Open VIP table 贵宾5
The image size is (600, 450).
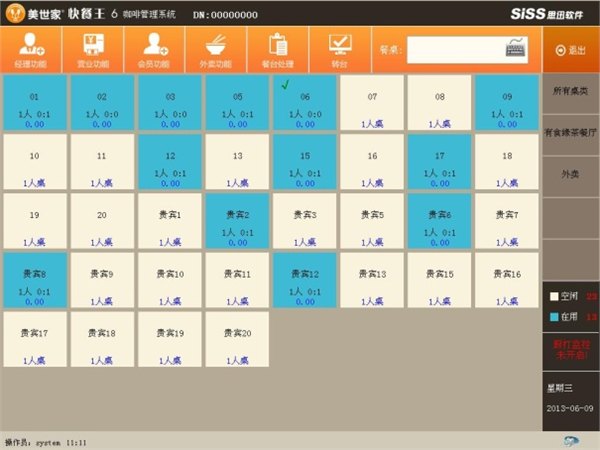point(372,221)
